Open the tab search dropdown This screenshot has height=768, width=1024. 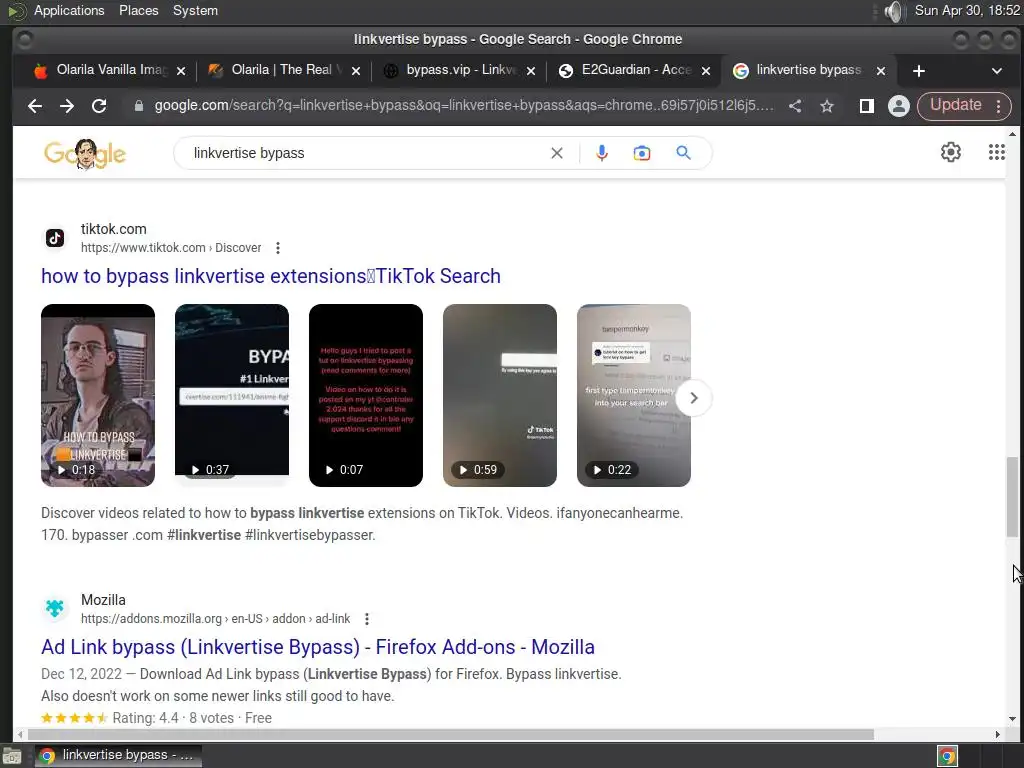pos(997,71)
